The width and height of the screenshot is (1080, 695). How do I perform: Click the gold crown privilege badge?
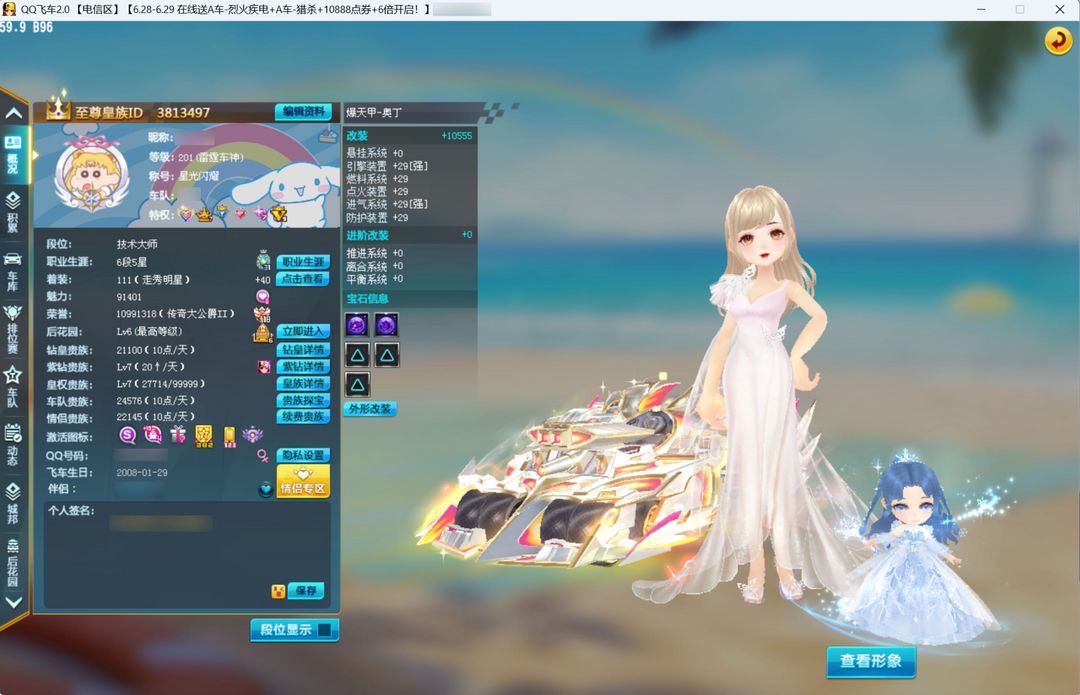point(204,214)
